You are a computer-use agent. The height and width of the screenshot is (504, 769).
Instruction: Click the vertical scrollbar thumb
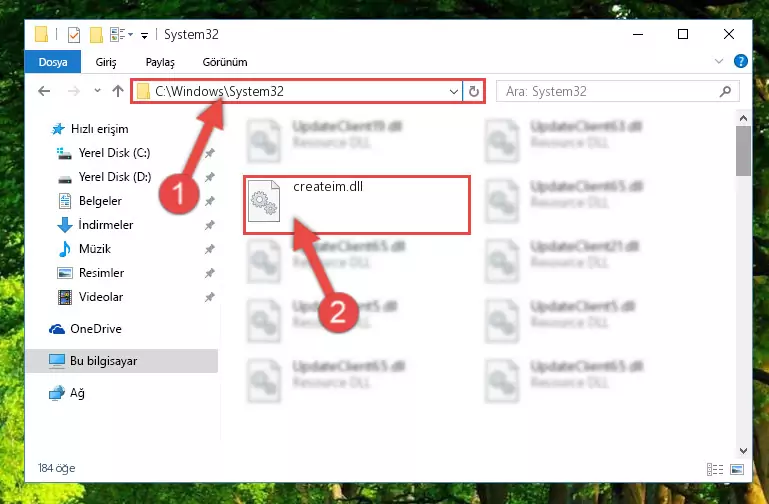click(743, 151)
